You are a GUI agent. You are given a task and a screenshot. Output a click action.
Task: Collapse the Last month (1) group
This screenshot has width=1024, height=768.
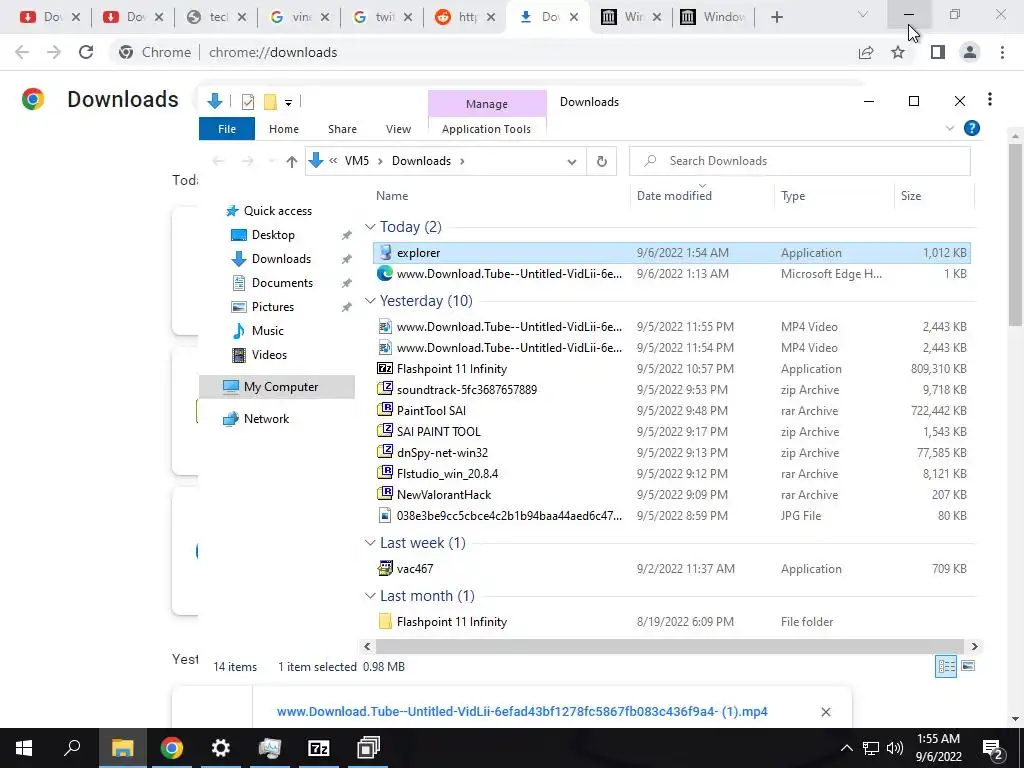click(x=370, y=596)
